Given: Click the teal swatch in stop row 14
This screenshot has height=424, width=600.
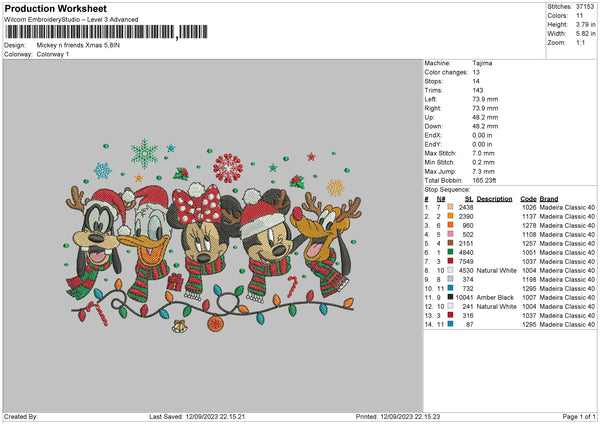Looking at the screenshot, I should click(450, 324).
